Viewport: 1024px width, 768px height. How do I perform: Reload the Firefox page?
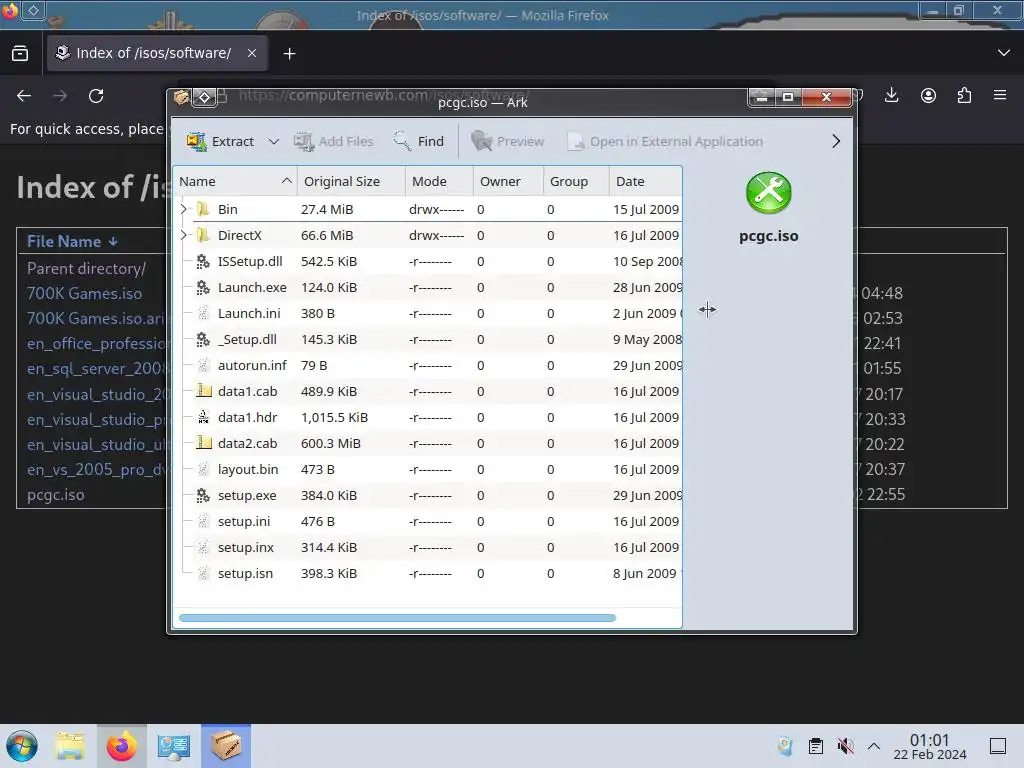[96, 96]
